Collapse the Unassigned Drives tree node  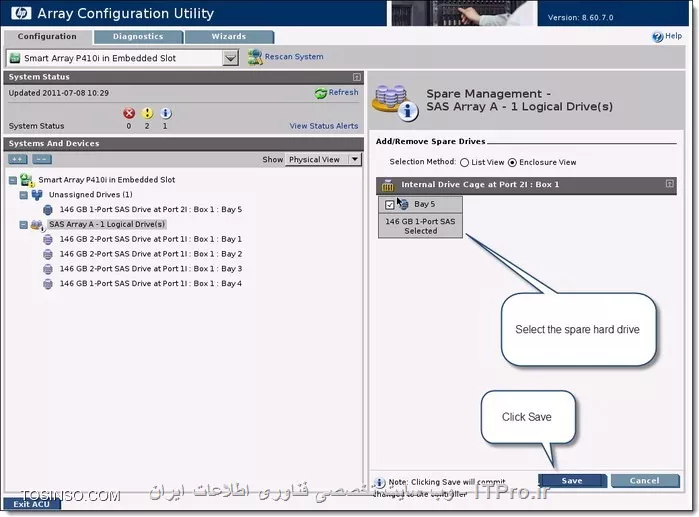coord(24,195)
